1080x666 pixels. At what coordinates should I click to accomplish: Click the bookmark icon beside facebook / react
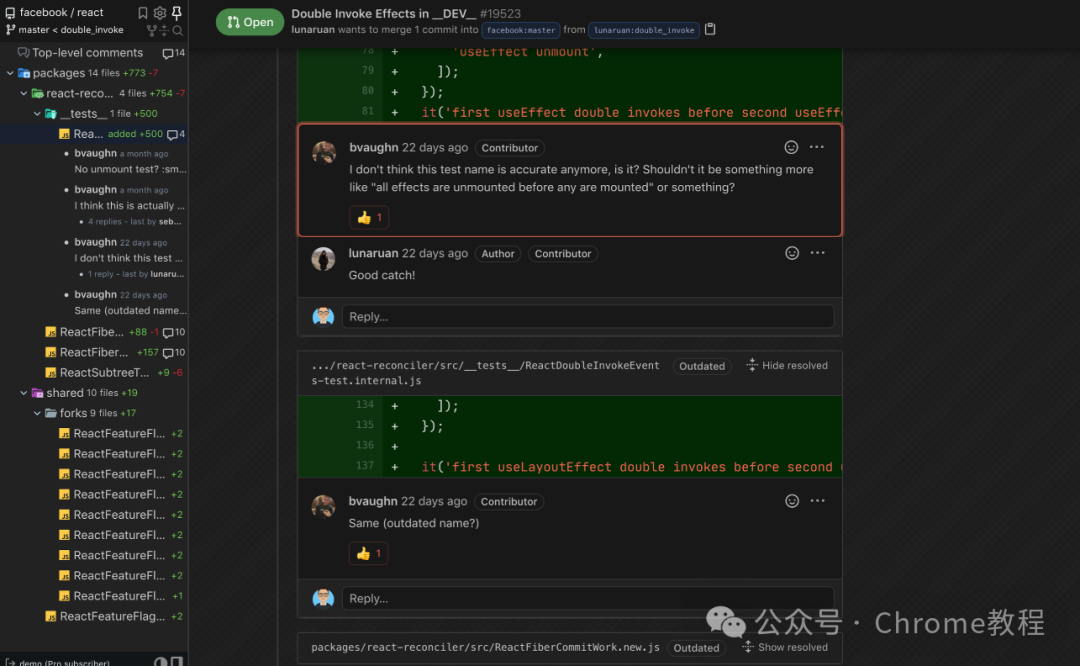(143, 12)
